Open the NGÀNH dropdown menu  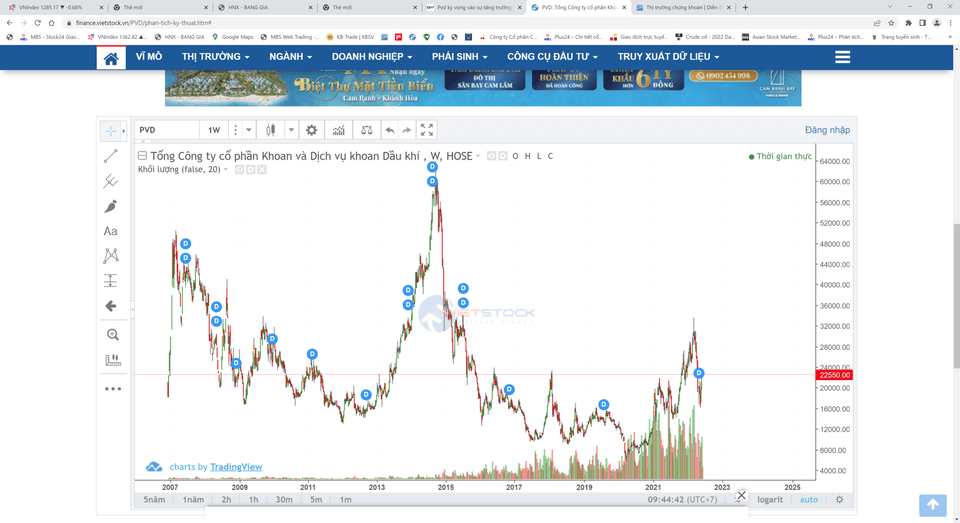coord(290,56)
